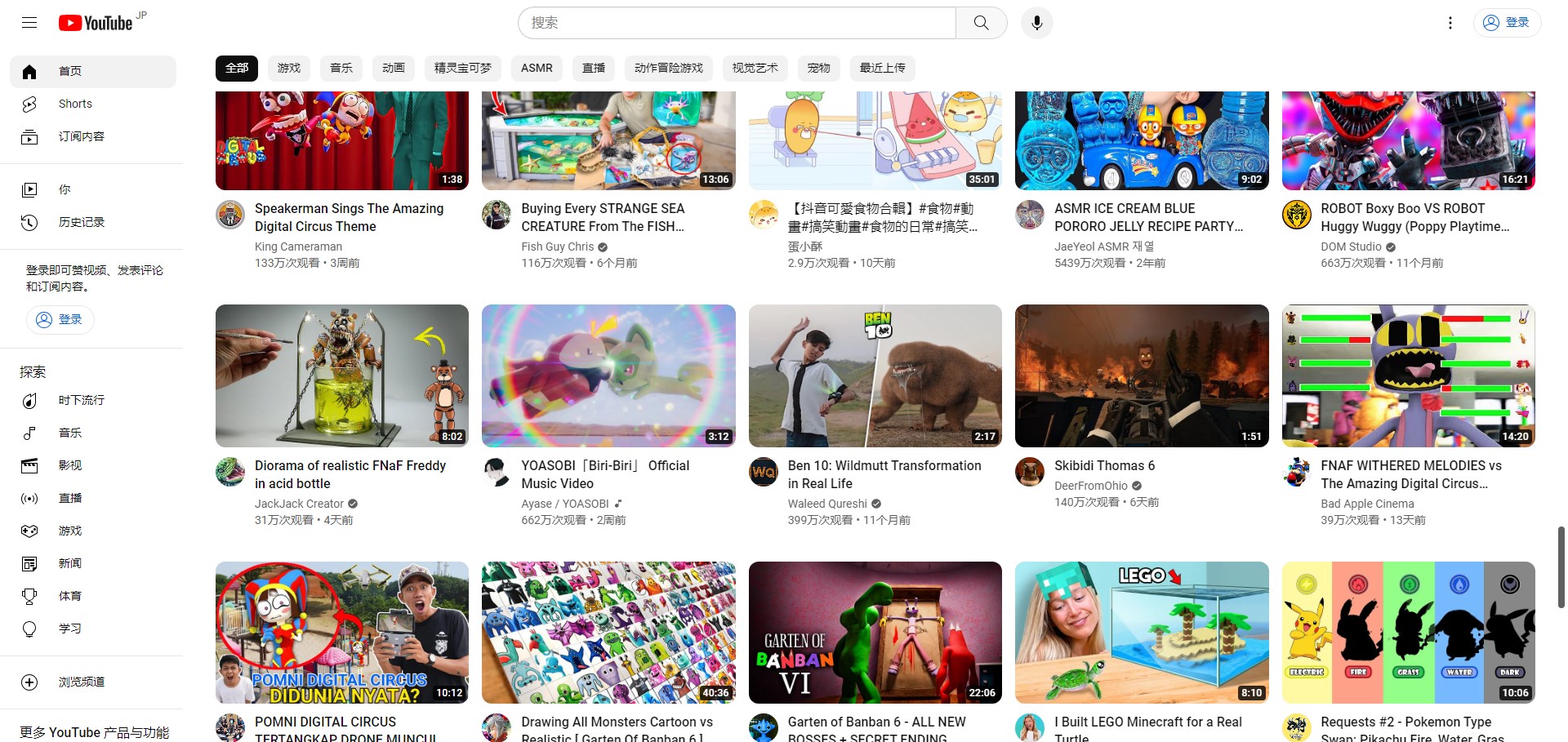
Task: Select the 精灵宝可梦 filter chip
Action: pyautogui.click(x=463, y=69)
